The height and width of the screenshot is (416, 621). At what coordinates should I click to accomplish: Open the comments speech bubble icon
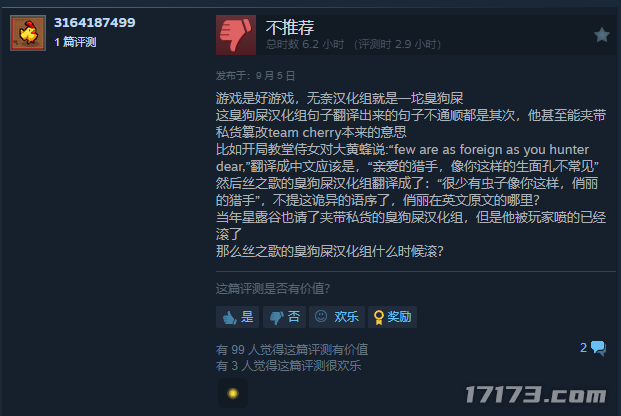tap(598, 348)
